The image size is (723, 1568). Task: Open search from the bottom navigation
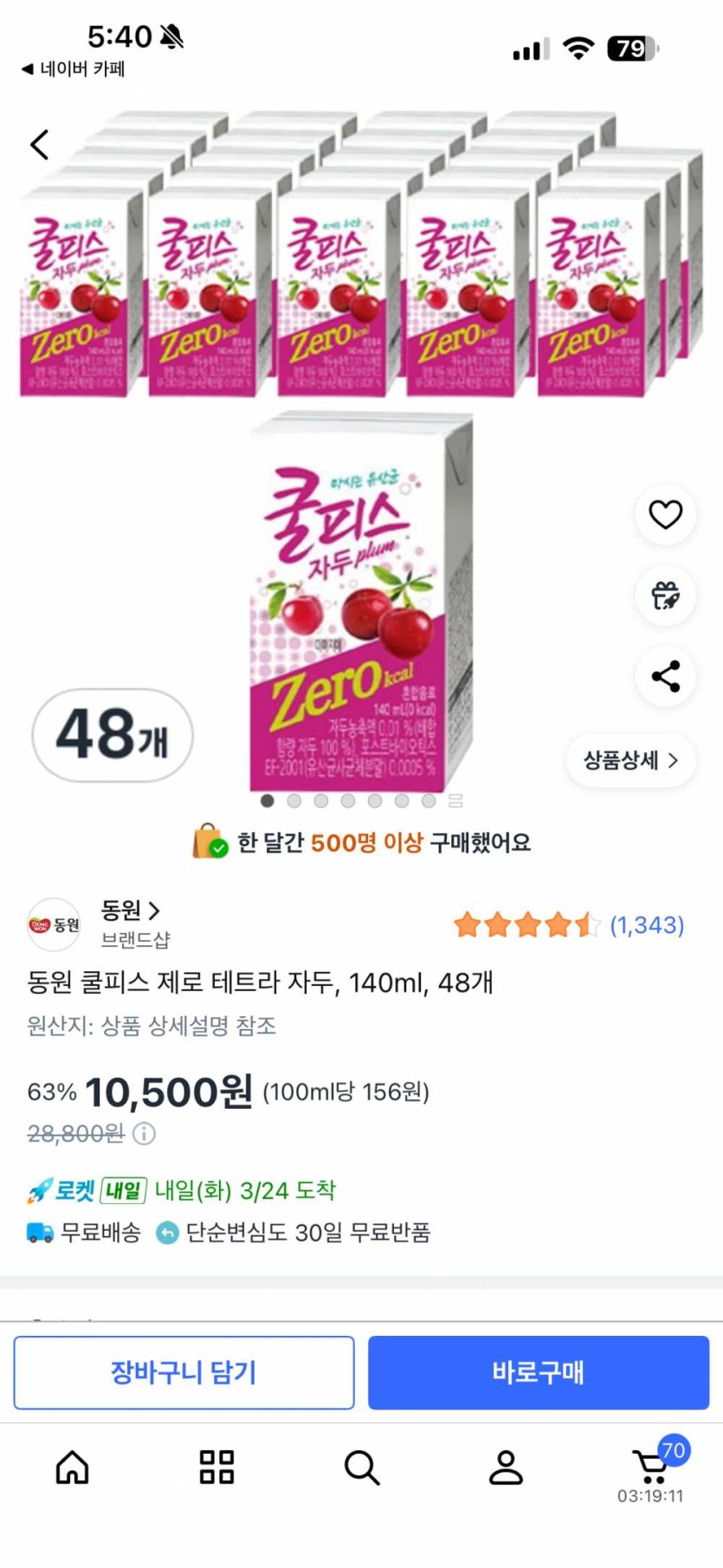click(361, 1468)
